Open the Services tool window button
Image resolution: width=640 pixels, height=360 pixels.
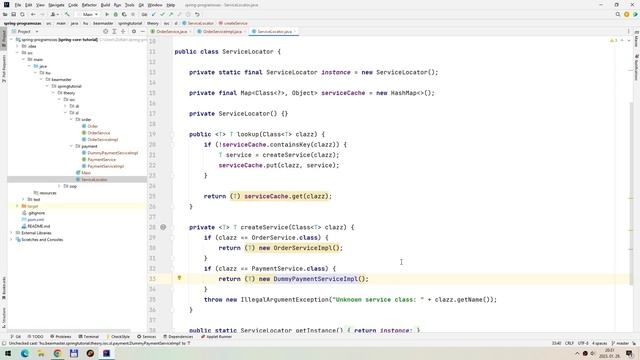147,337
